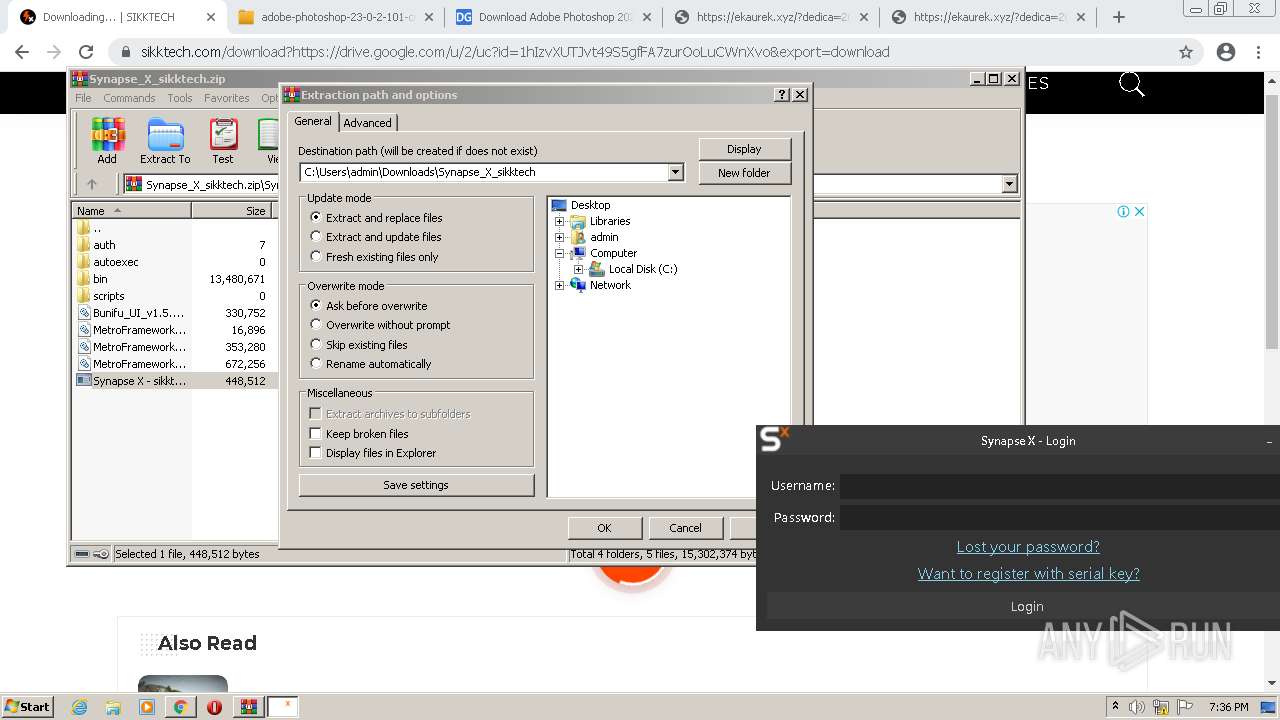Reload the current Chrome page
Screen dimensions: 1280x720
86,52
